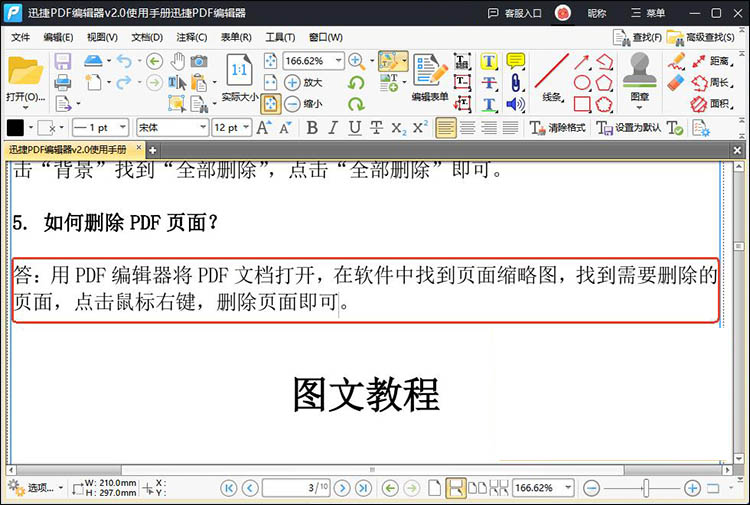Click the page number field 3/10

click(296, 488)
